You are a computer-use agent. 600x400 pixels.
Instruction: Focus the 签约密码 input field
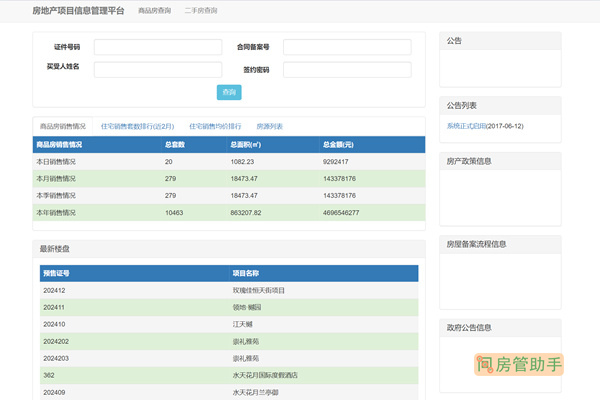(x=347, y=70)
